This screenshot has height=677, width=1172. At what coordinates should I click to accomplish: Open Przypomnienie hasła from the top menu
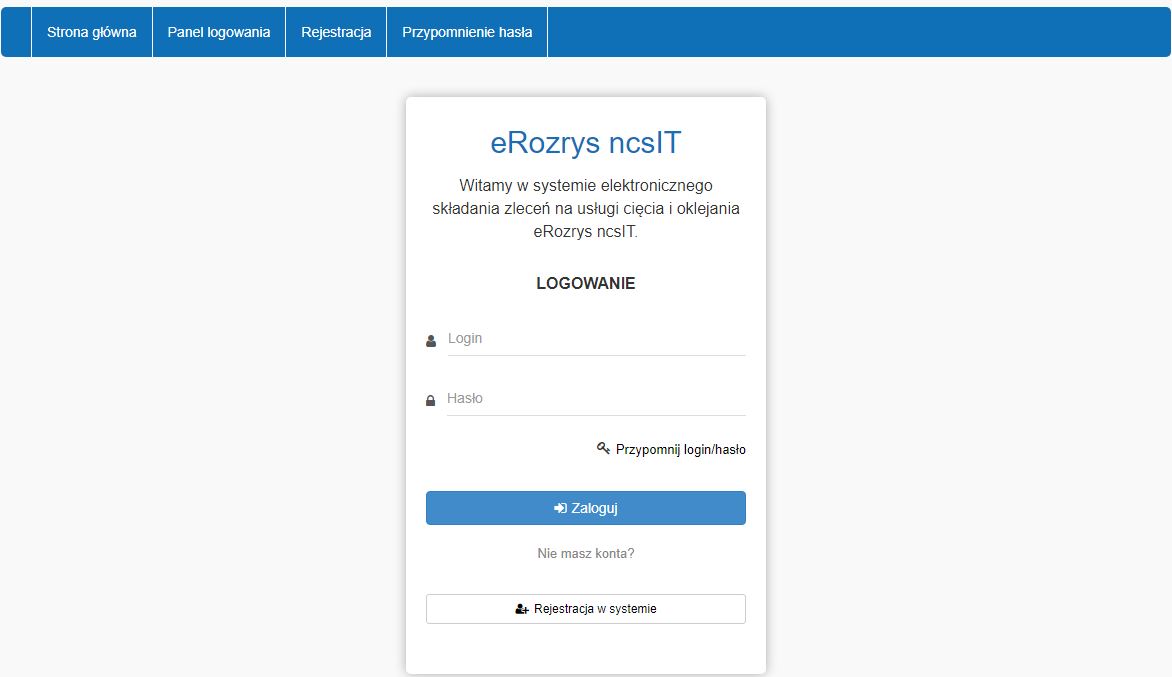coord(467,32)
